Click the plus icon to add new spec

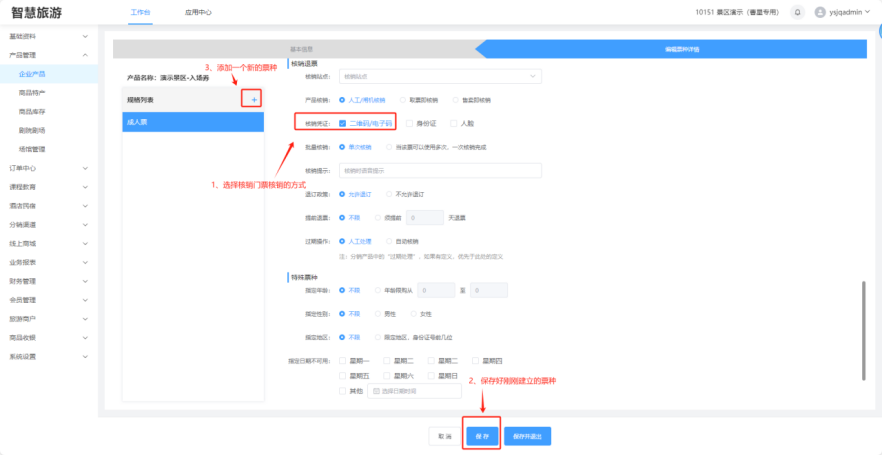254,100
